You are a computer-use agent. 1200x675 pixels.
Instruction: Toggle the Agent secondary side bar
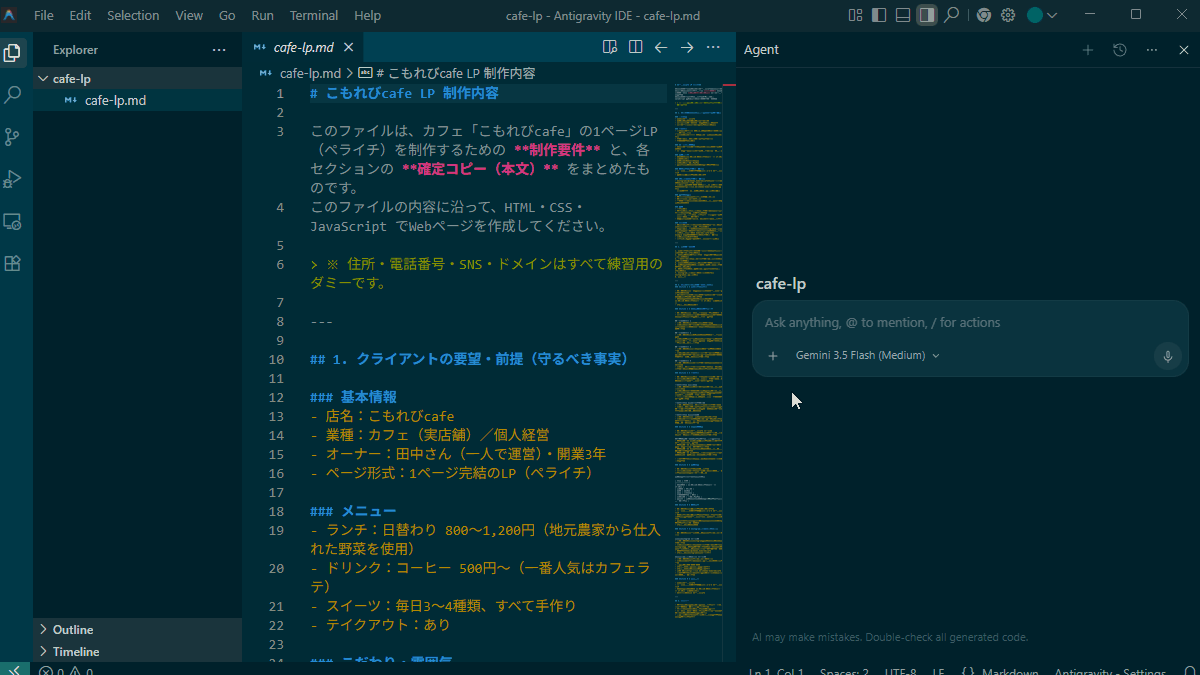pos(927,15)
